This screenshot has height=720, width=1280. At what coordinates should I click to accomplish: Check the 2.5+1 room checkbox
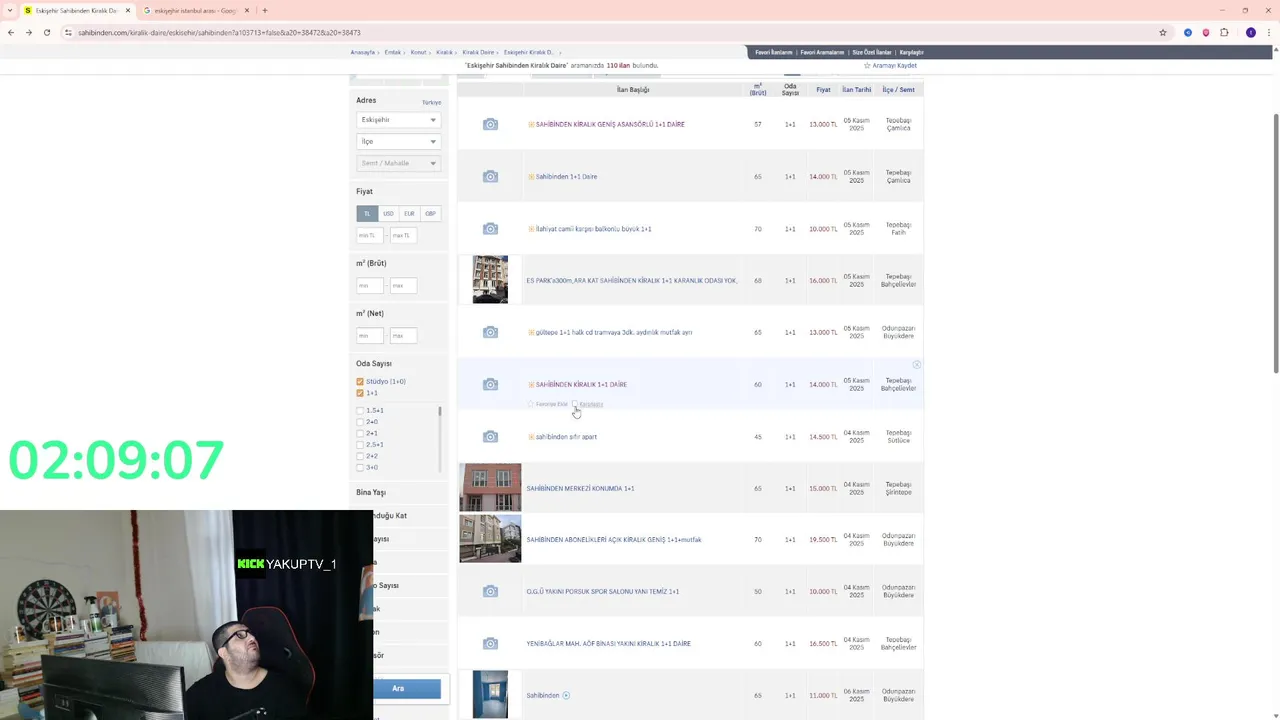click(x=360, y=444)
